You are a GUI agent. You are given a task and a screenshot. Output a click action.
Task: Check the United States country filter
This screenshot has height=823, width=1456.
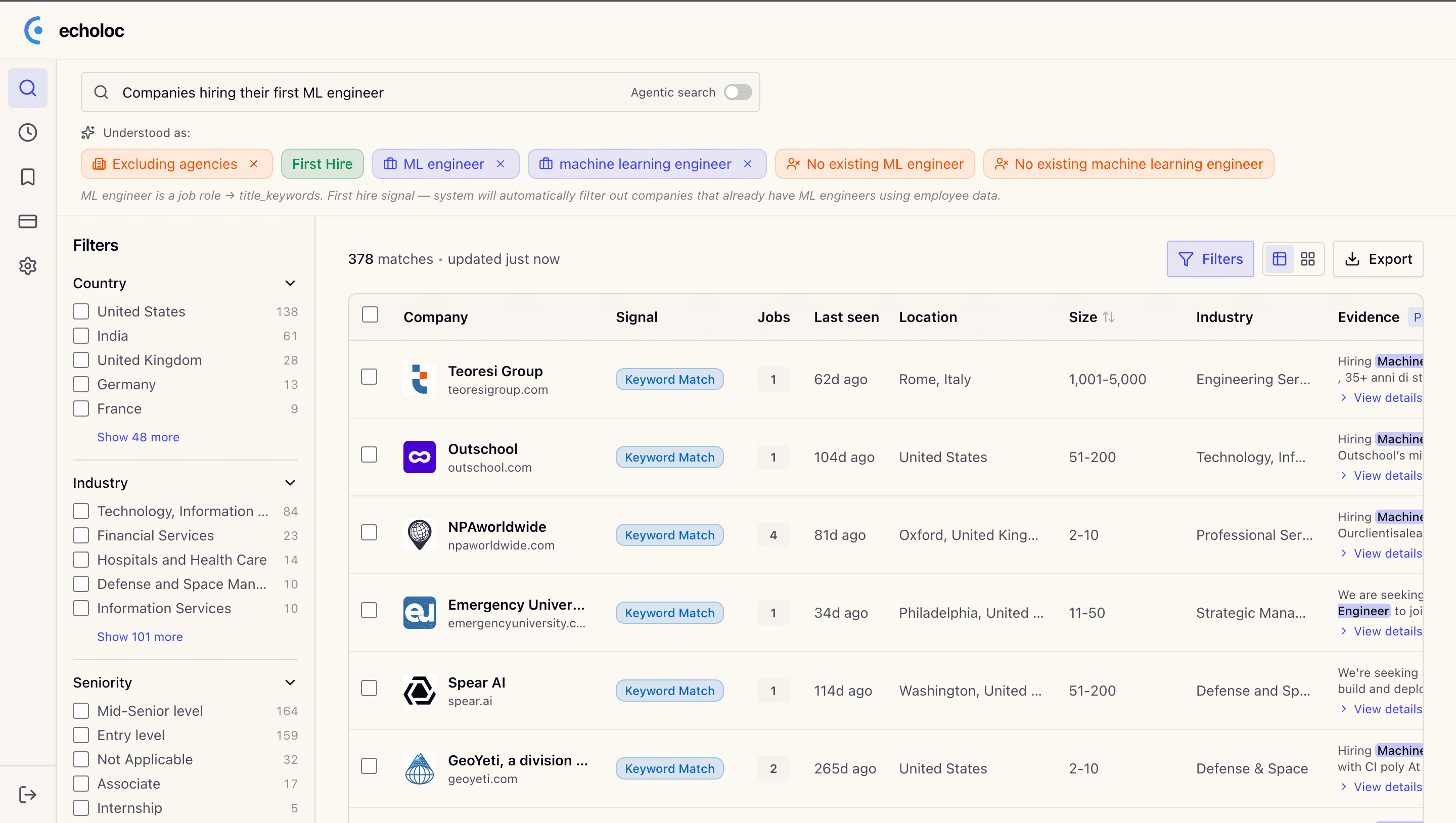point(81,311)
